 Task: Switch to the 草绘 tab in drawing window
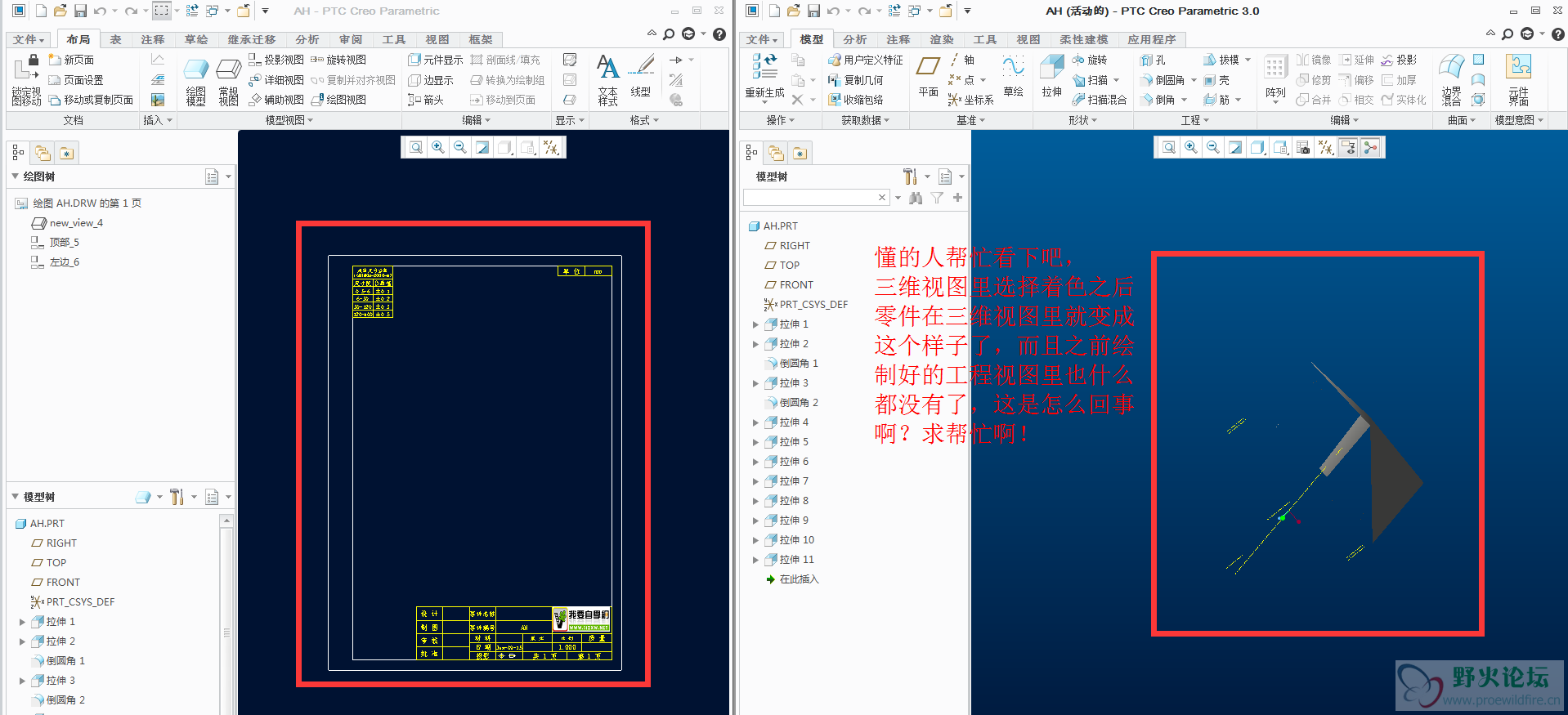tap(196, 39)
